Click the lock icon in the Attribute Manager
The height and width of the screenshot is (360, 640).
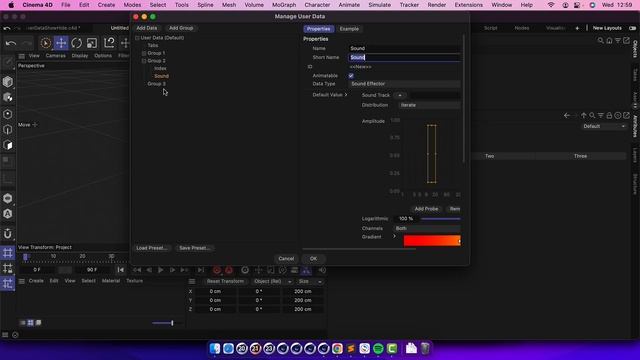click(609, 116)
